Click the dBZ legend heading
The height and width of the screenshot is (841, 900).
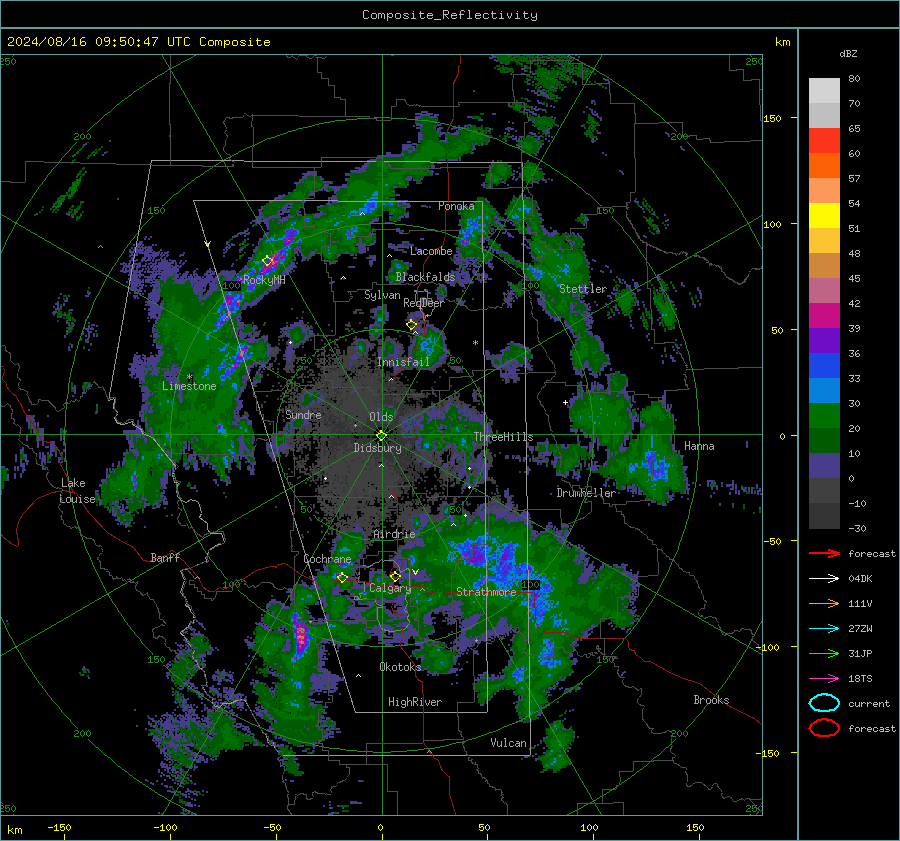coord(848,54)
